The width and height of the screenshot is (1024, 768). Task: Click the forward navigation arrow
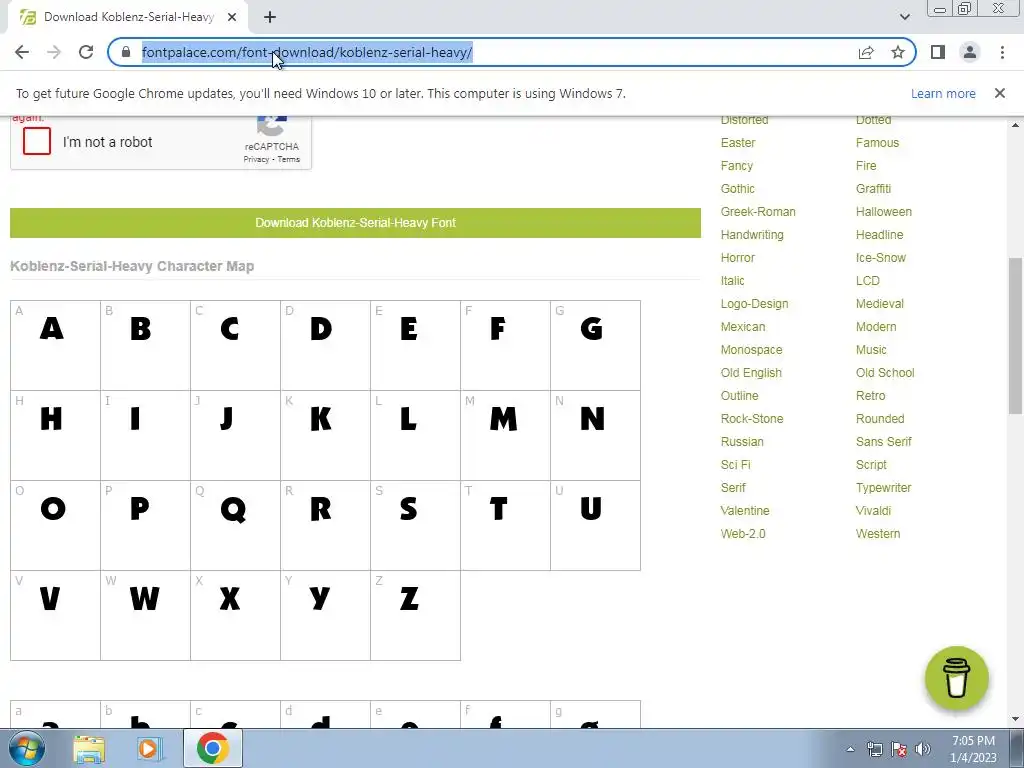tap(54, 52)
